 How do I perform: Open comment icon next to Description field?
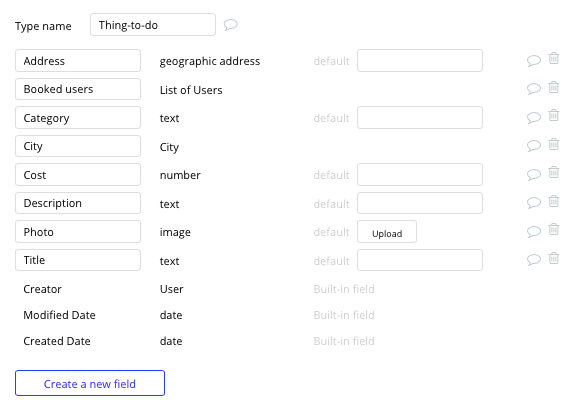[x=534, y=203]
